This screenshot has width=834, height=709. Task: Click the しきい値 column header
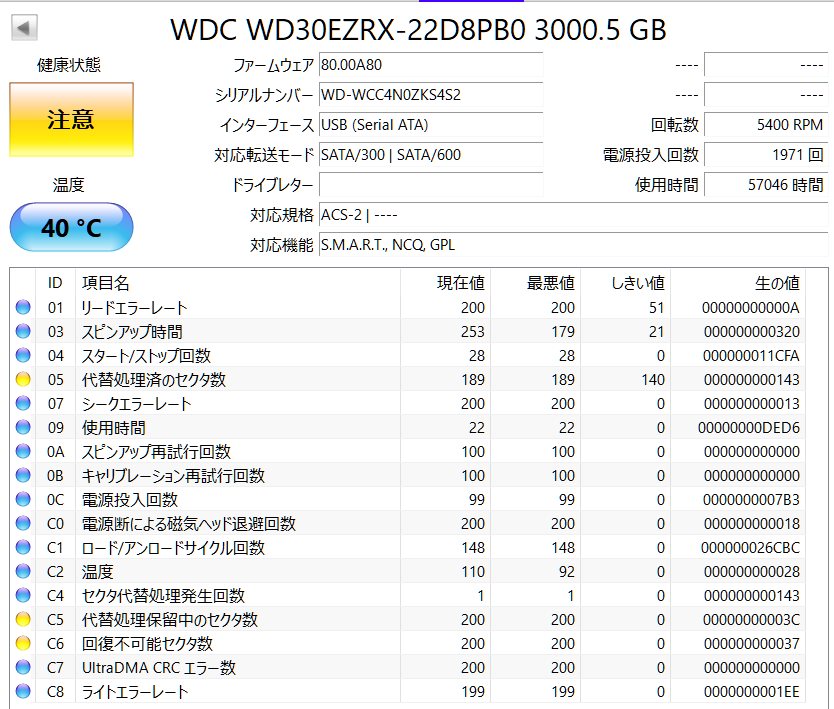pyautogui.click(x=625, y=283)
